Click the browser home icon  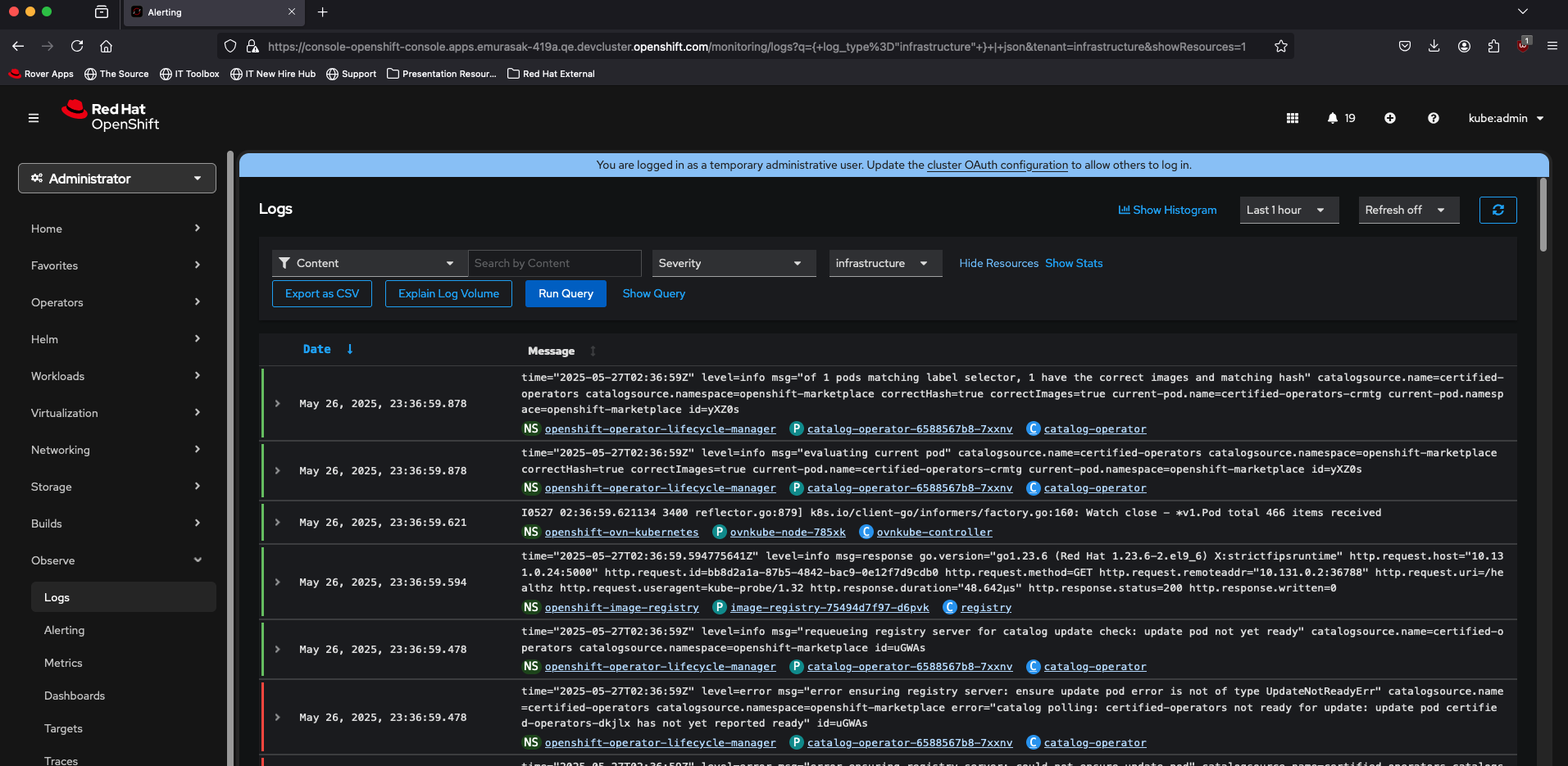coord(107,47)
